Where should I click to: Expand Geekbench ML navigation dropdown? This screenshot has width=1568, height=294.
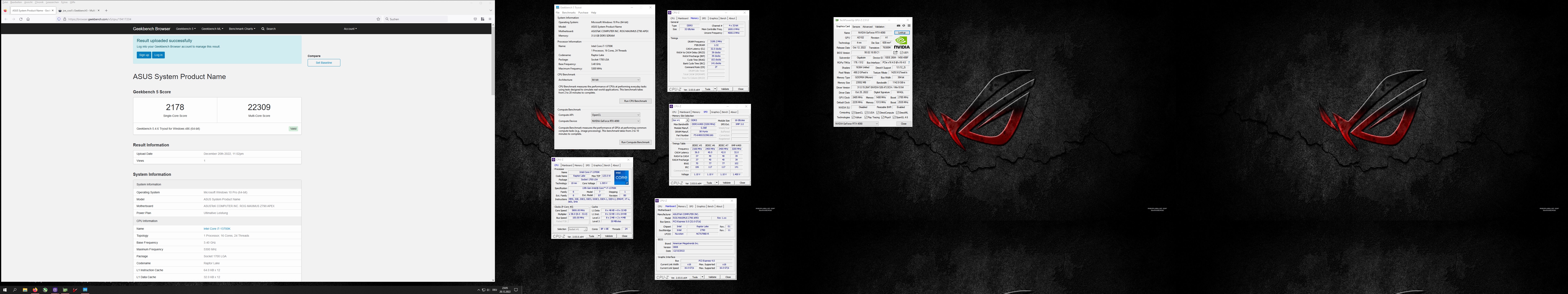coord(212,29)
